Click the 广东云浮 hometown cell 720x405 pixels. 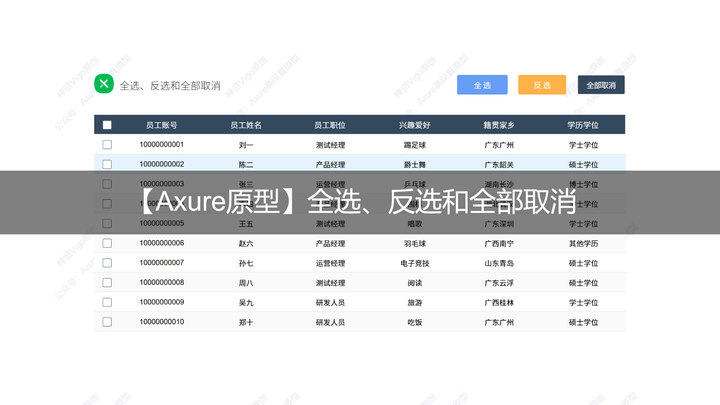499,283
